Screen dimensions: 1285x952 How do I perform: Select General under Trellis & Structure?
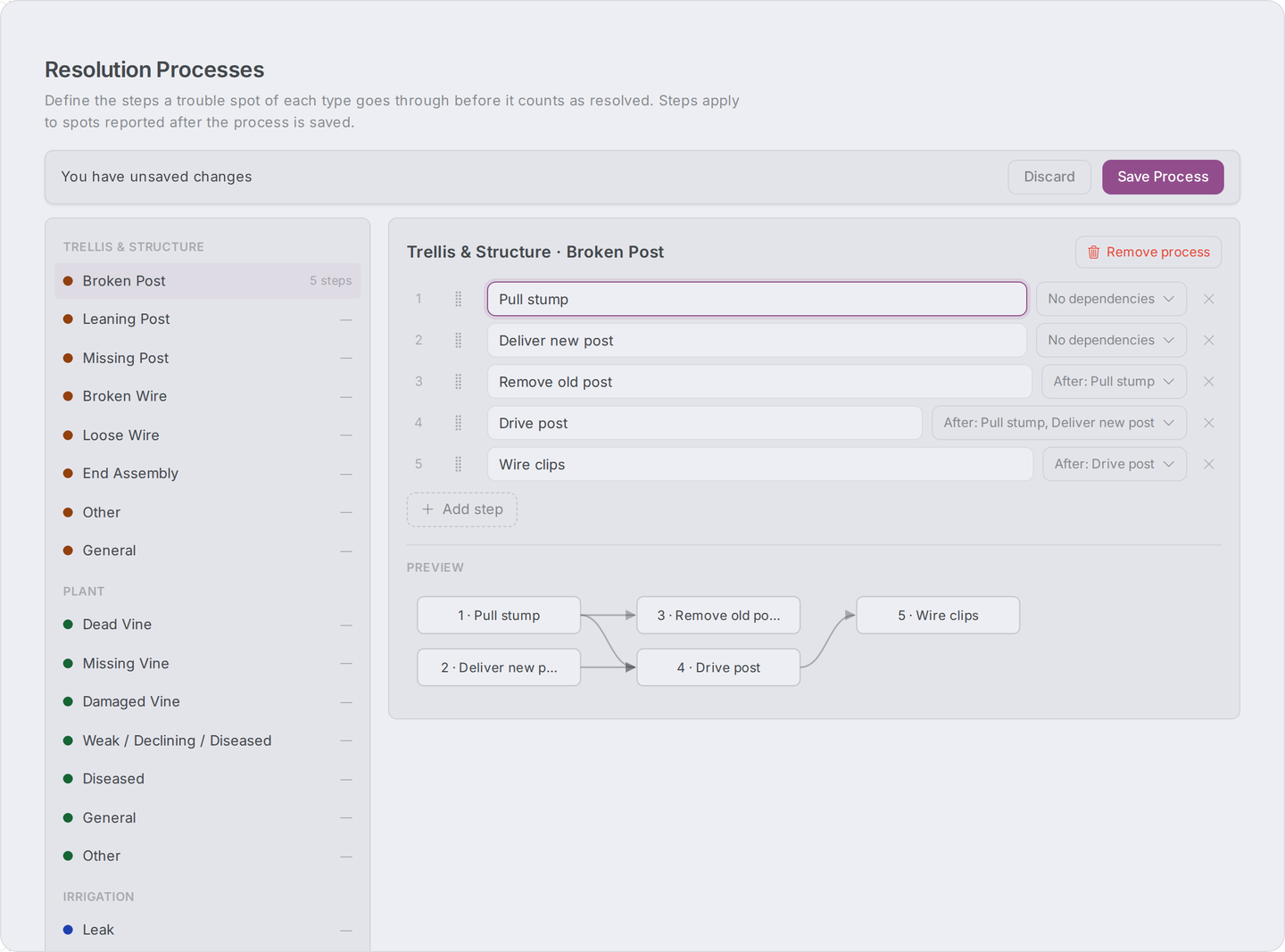coord(207,551)
